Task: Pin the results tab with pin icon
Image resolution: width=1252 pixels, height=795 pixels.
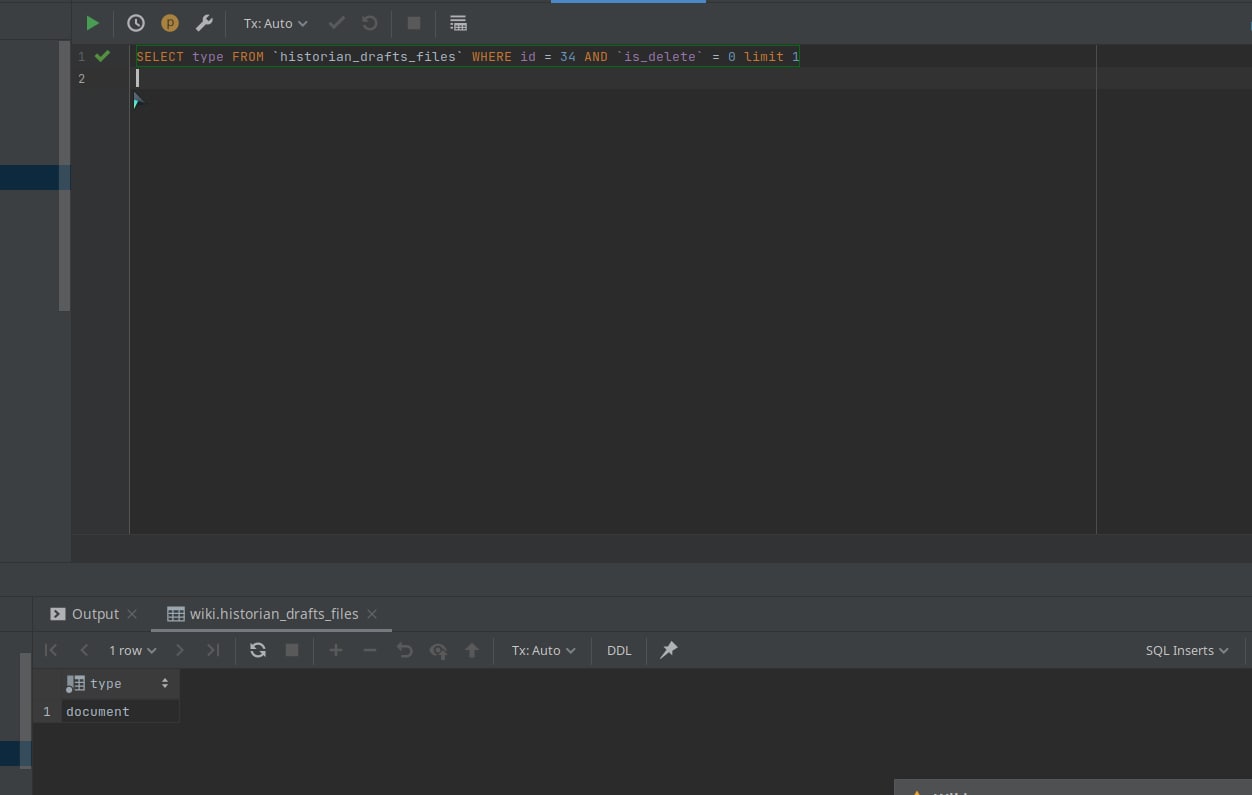Action: (x=669, y=650)
